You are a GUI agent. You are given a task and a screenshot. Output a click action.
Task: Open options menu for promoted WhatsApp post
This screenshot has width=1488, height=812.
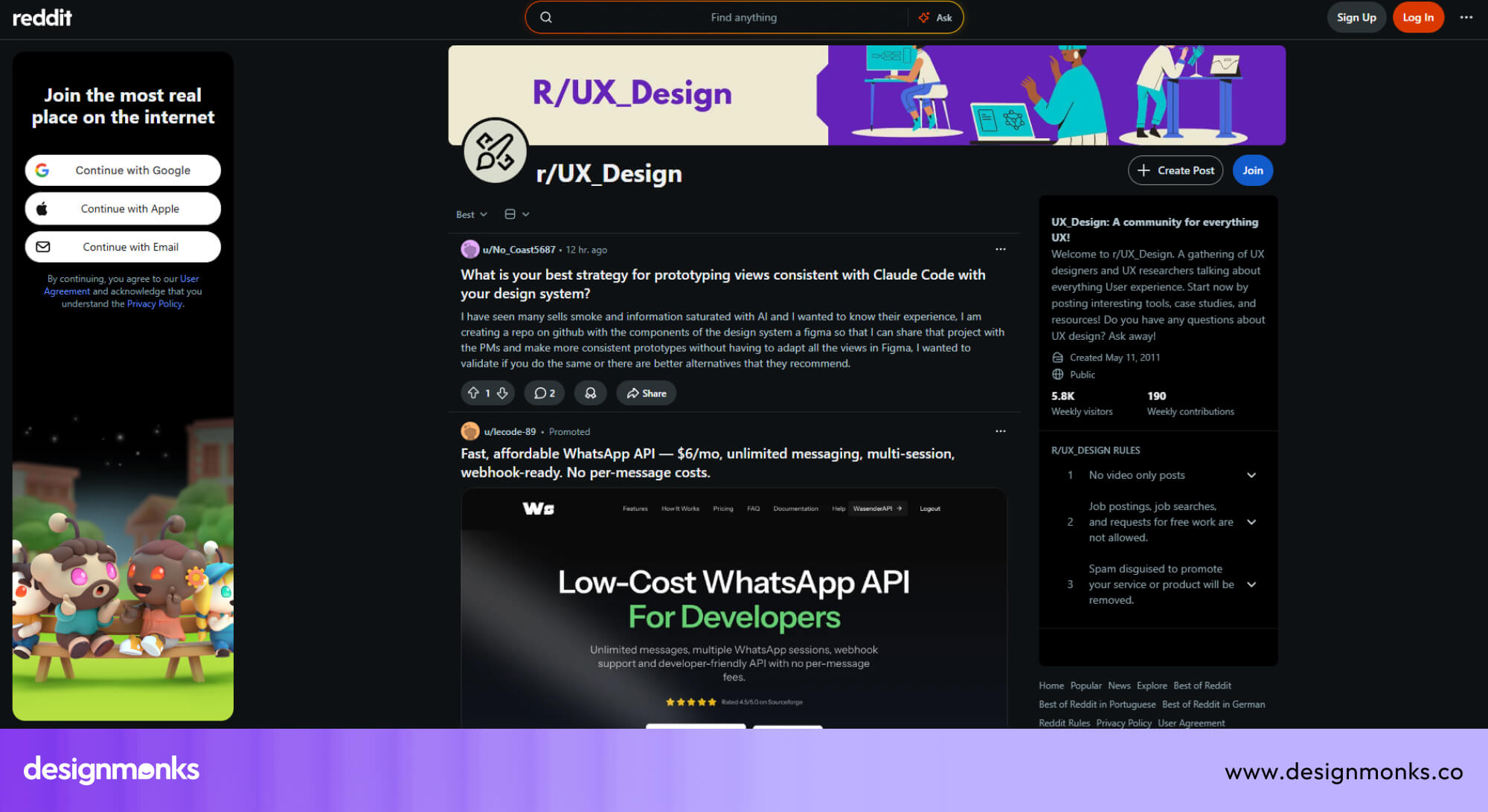(1001, 431)
